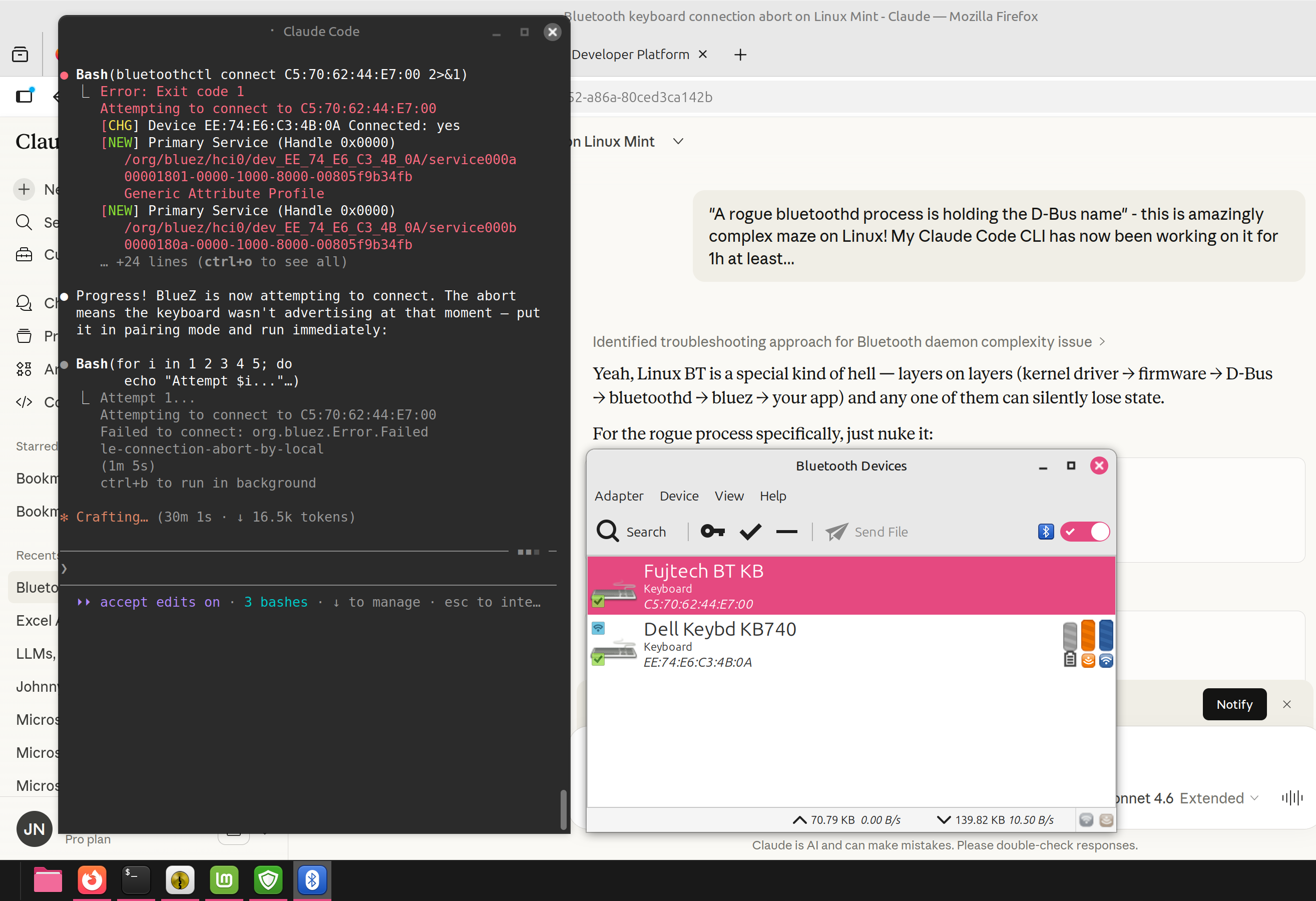Toggle the Bluetooth adapter power switch
The image size is (1316, 901).
pos(1084,531)
